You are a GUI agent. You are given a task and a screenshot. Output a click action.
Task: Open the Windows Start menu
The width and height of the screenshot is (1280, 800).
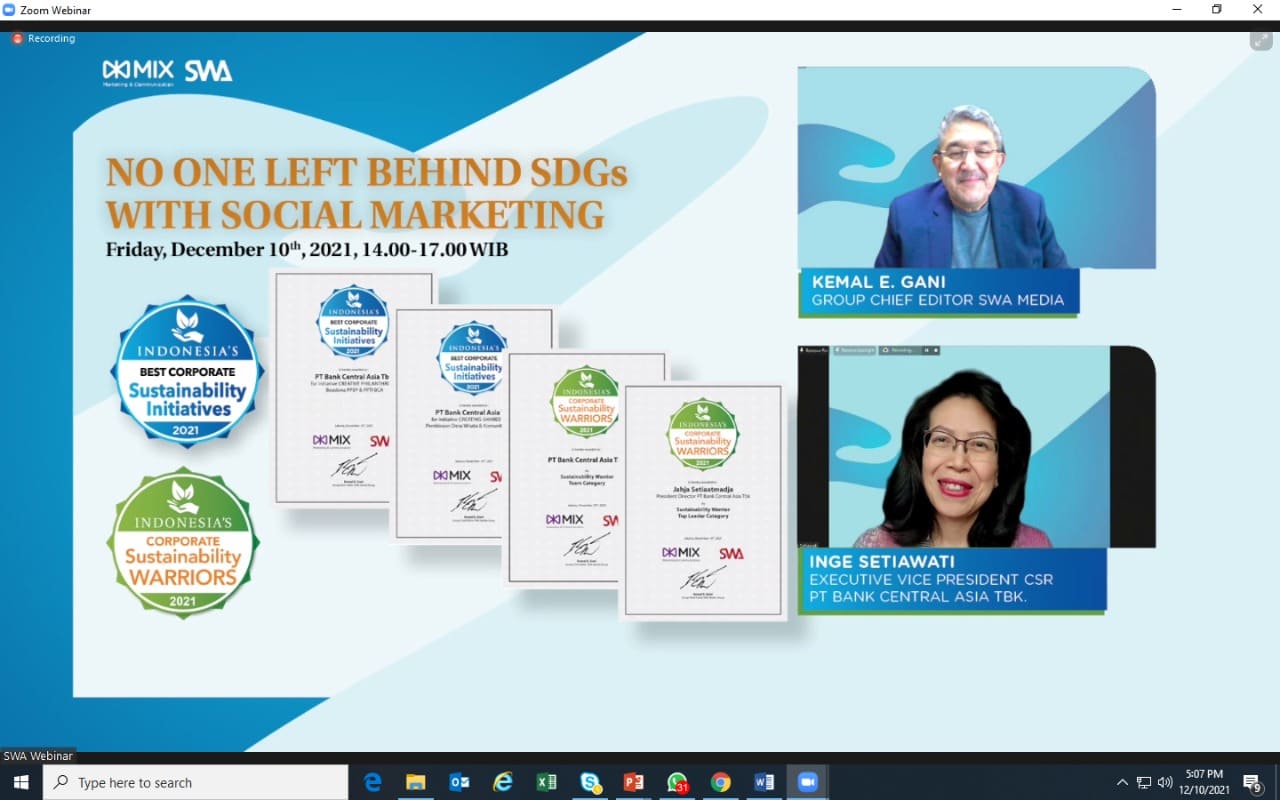click(x=21, y=782)
